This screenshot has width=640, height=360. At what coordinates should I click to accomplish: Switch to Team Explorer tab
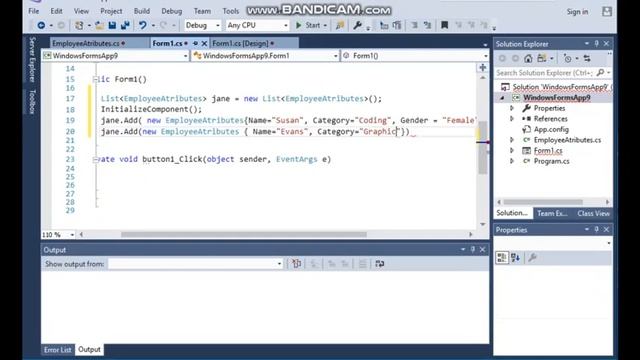pyautogui.click(x=552, y=213)
